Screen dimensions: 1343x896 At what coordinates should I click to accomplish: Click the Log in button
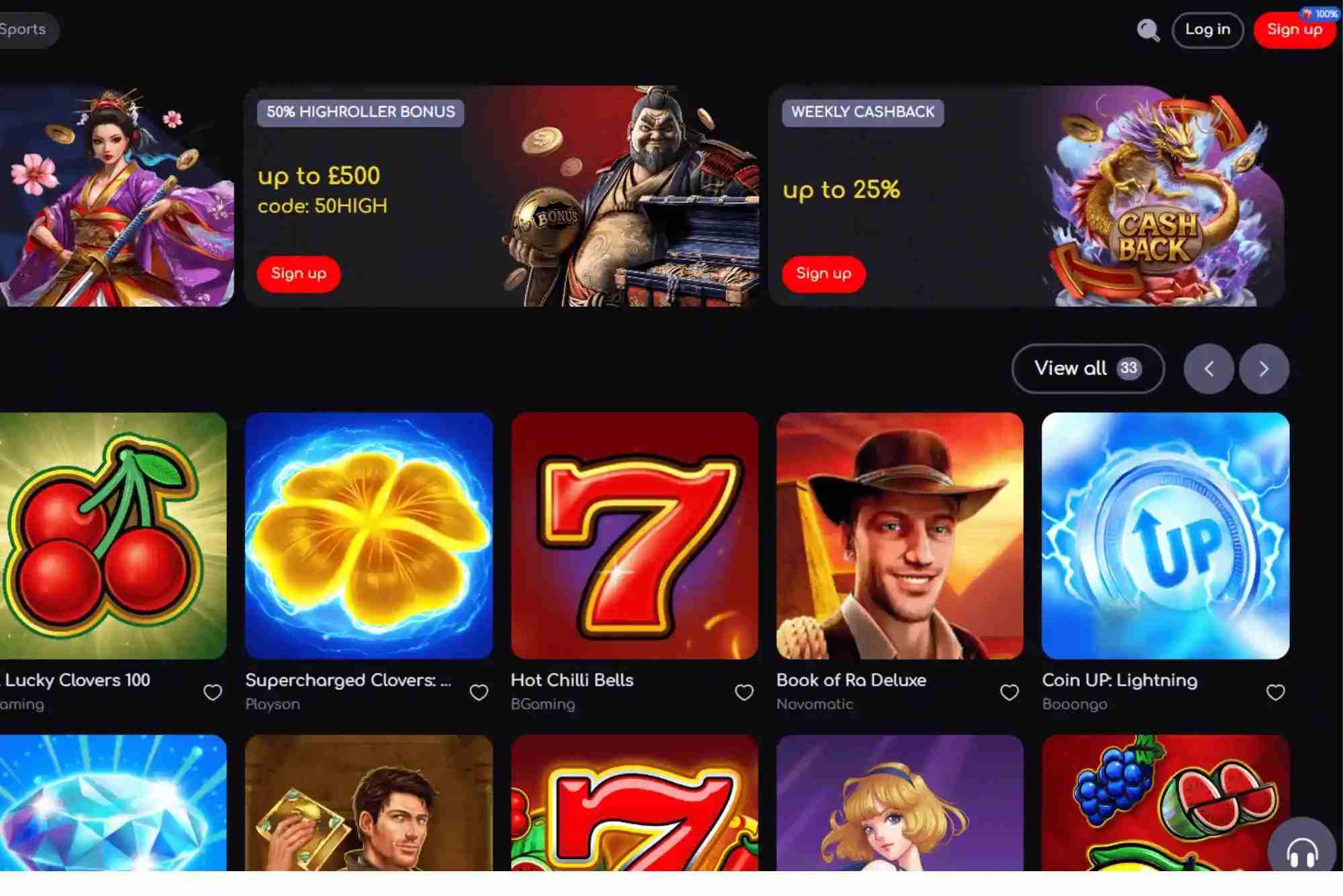(1207, 30)
